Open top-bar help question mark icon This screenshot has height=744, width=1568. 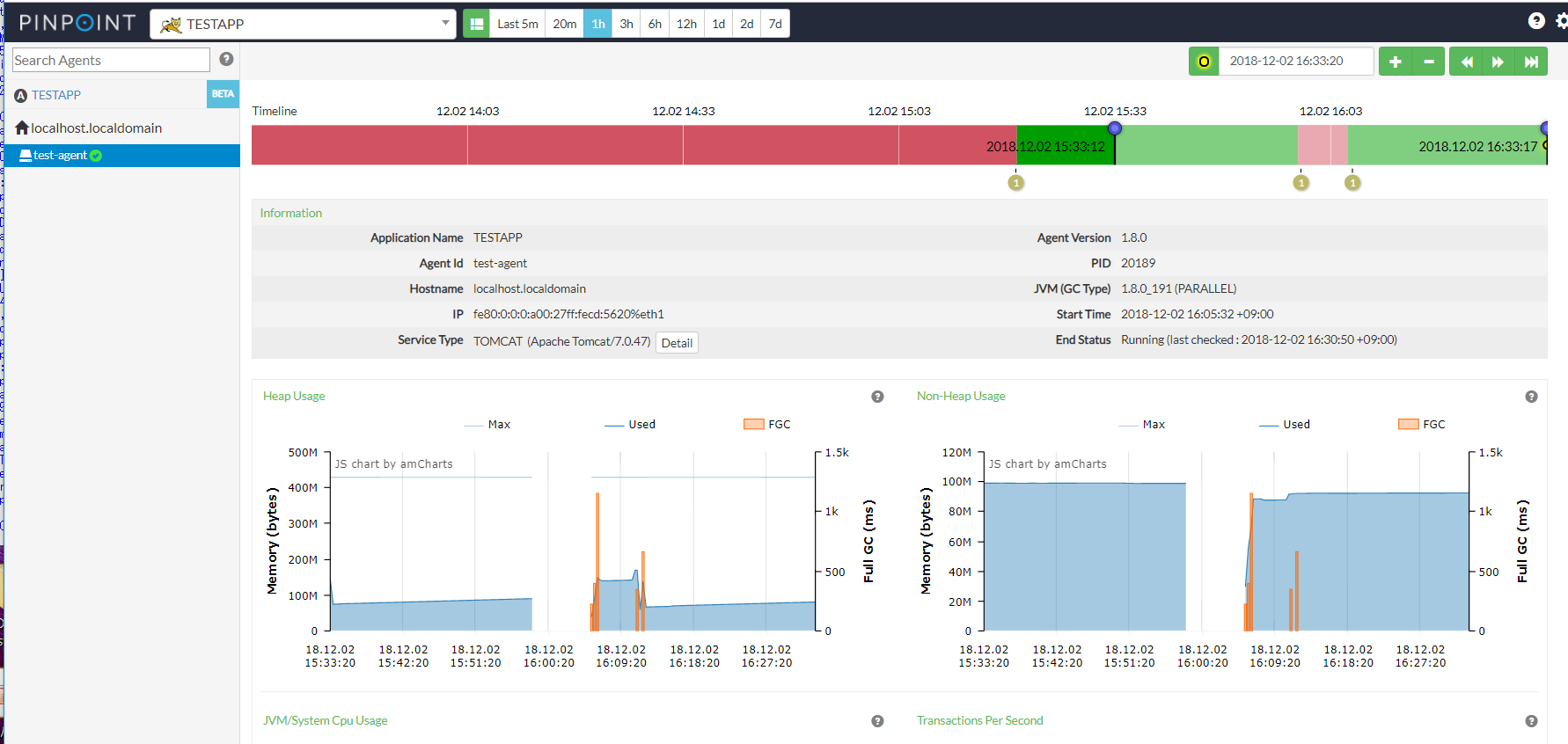1536,21
